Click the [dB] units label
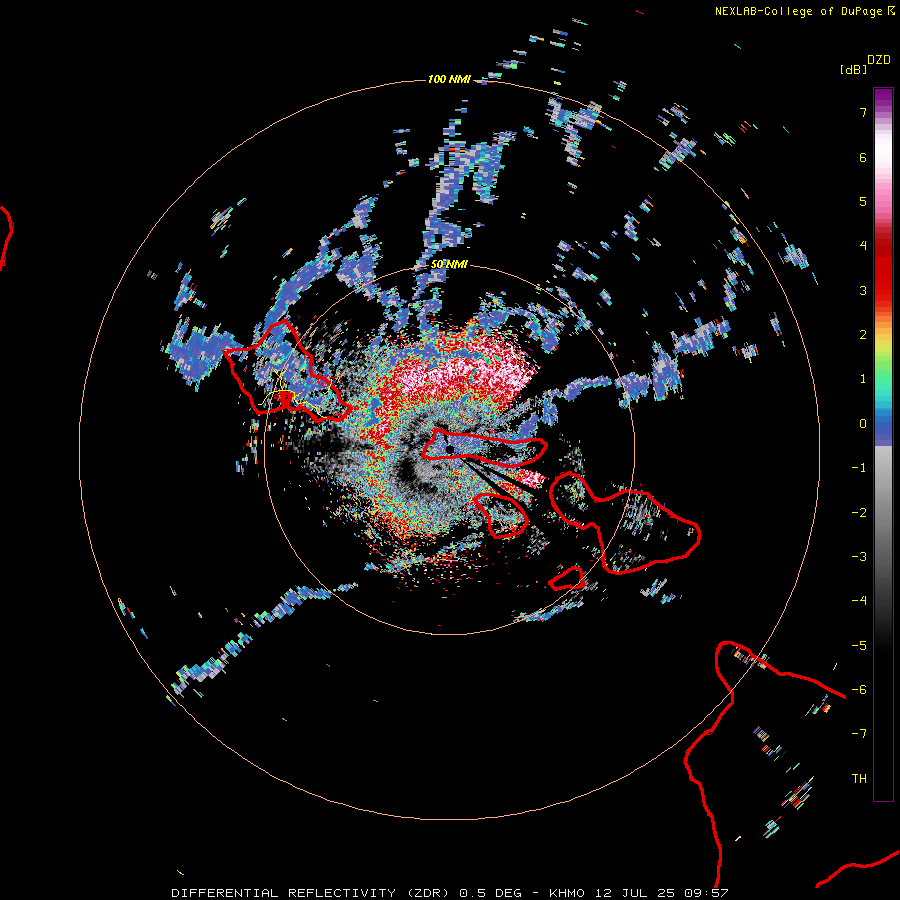This screenshot has width=900, height=900. tap(853, 70)
